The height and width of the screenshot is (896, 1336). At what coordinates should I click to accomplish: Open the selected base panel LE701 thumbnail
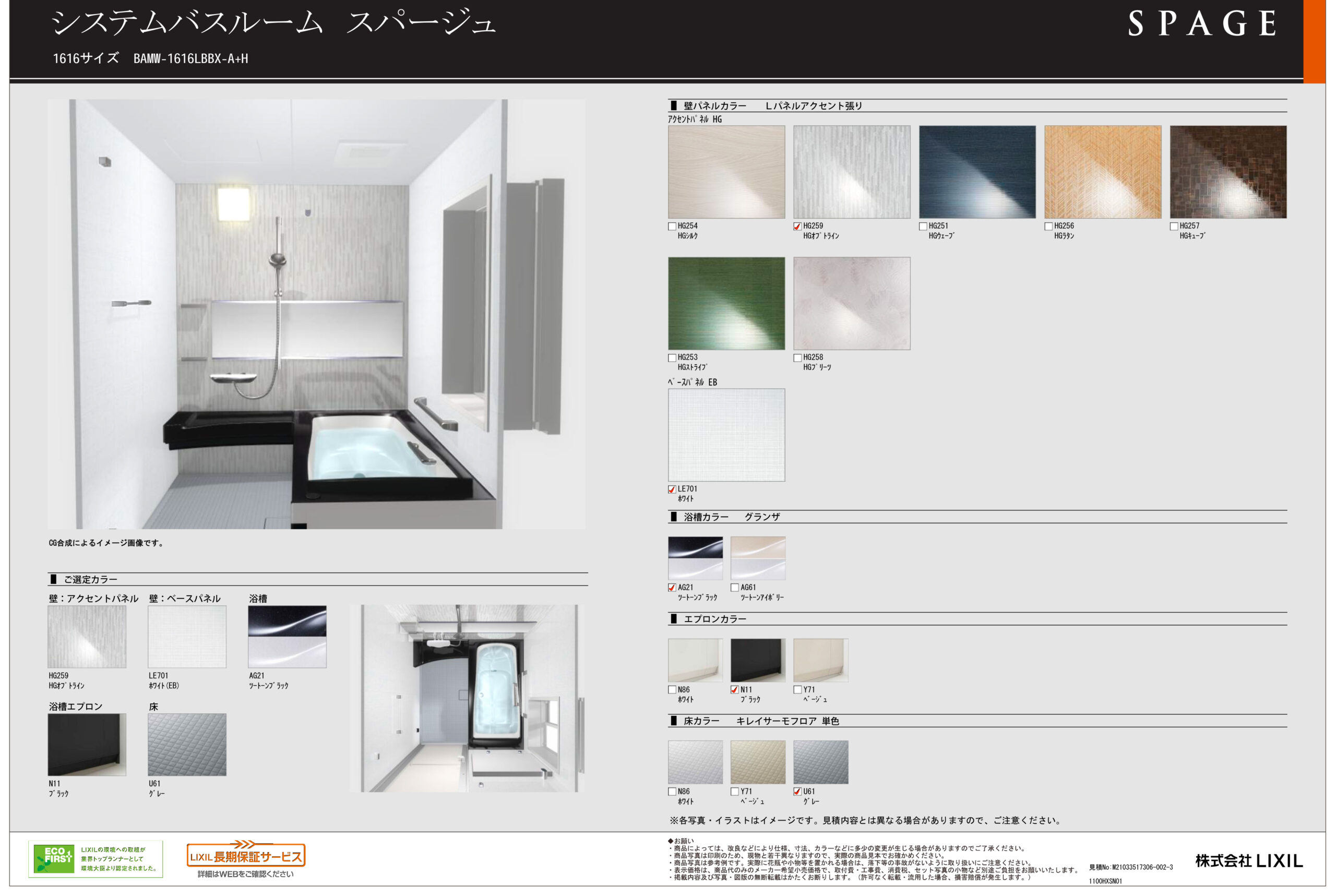coord(187,637)
